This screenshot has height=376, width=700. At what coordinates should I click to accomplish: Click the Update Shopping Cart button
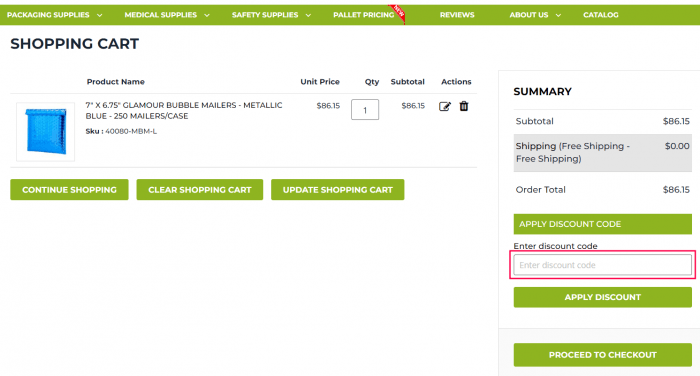(338, 190)
